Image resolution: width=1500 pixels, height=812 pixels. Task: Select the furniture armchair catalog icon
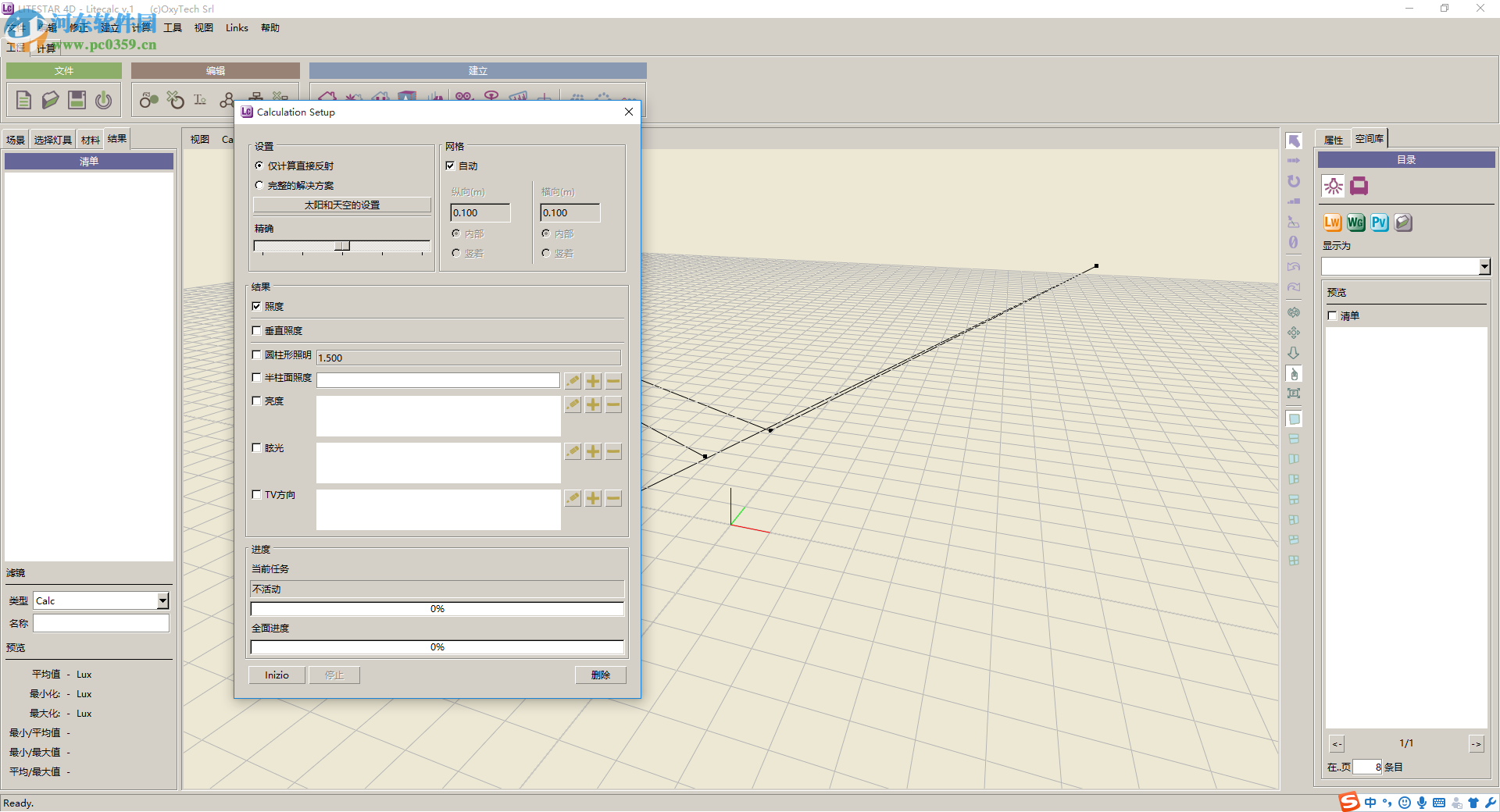[x=1359, y=186]
